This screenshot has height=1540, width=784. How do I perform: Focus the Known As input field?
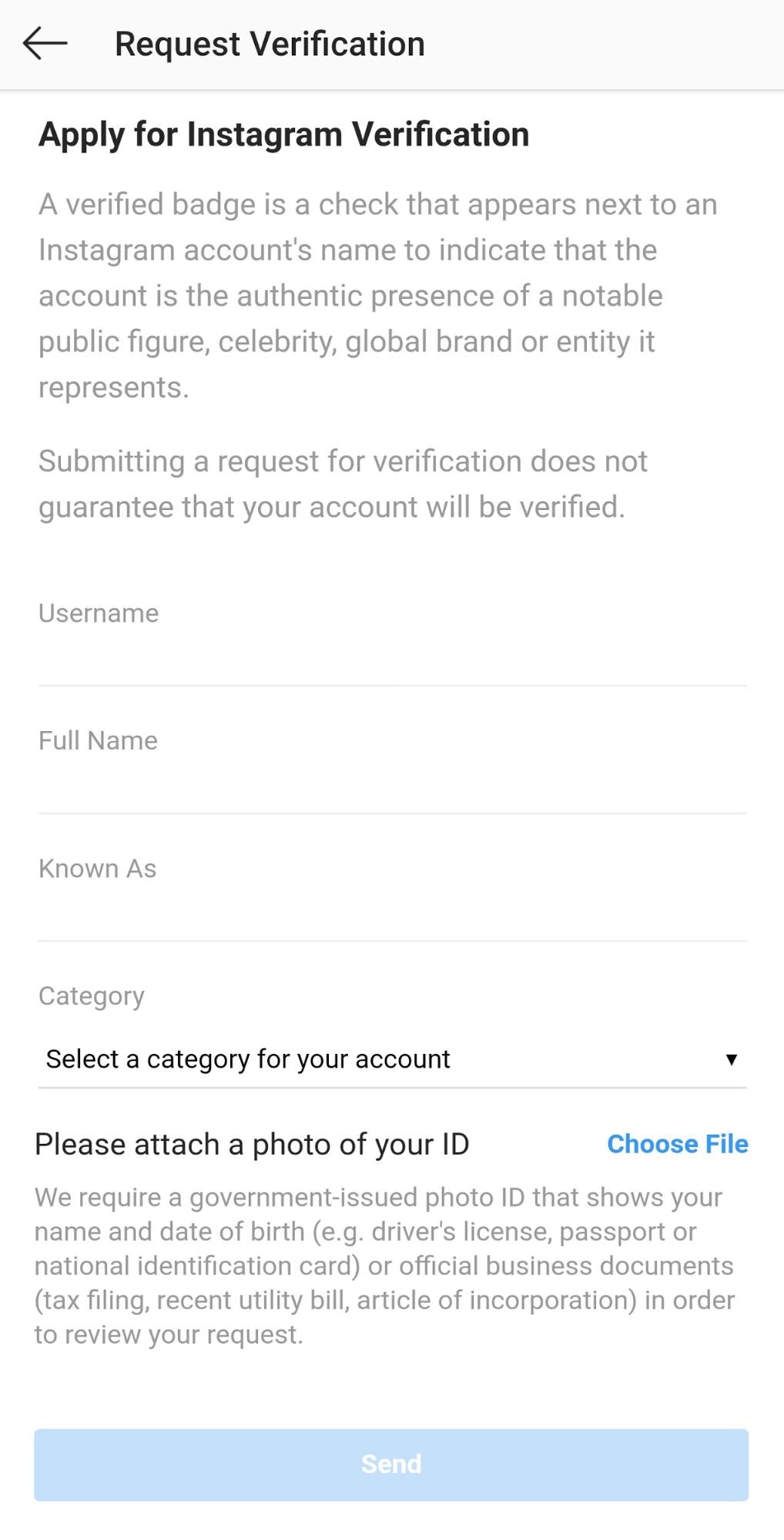(392, 914)
